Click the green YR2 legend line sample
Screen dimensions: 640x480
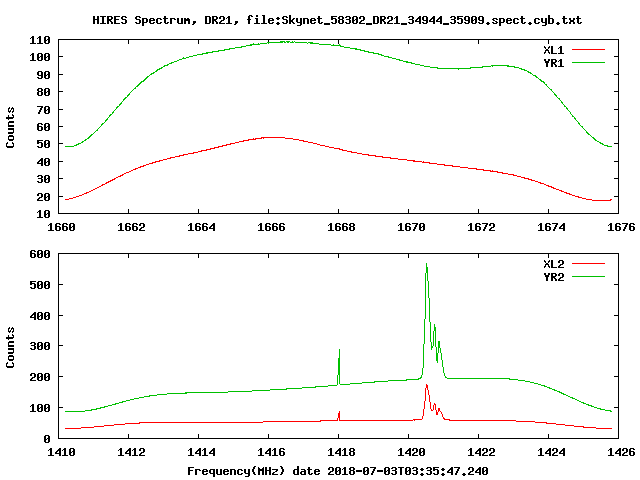pos(588,277)
